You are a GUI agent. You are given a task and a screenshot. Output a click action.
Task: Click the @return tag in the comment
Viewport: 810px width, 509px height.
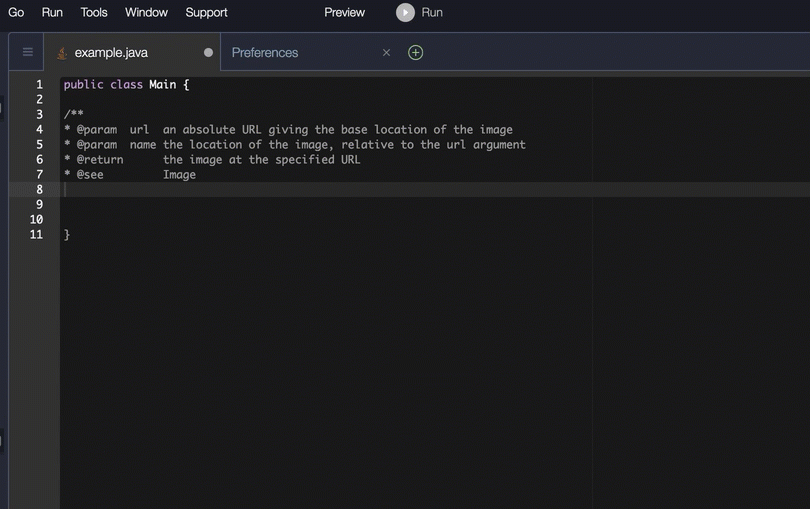(x=100, y=160)
